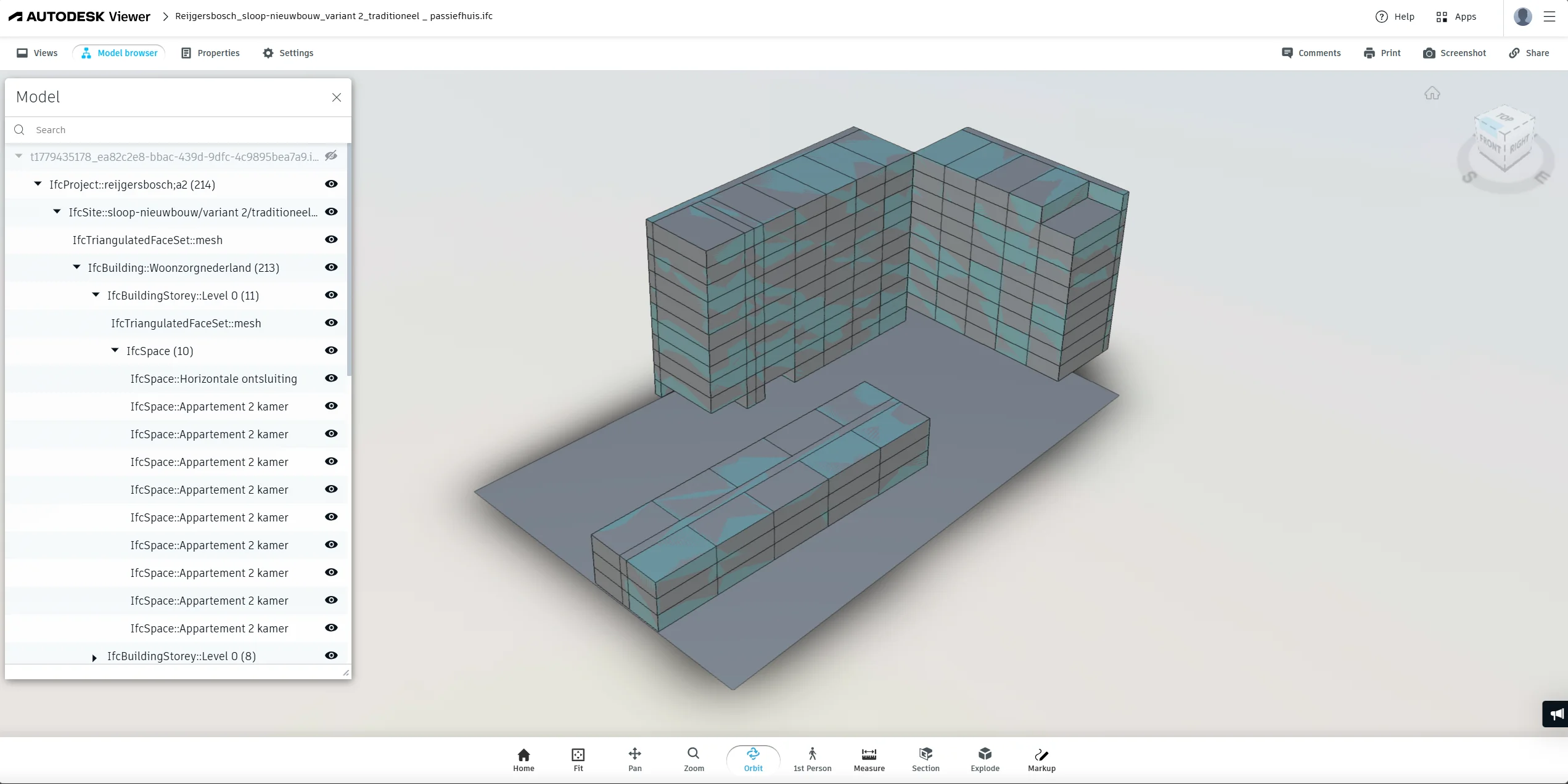Click the ViewCube home icon
The height and width of the screenshot is (784, 1568).
pyautogui.click(x=1432, y=93)
